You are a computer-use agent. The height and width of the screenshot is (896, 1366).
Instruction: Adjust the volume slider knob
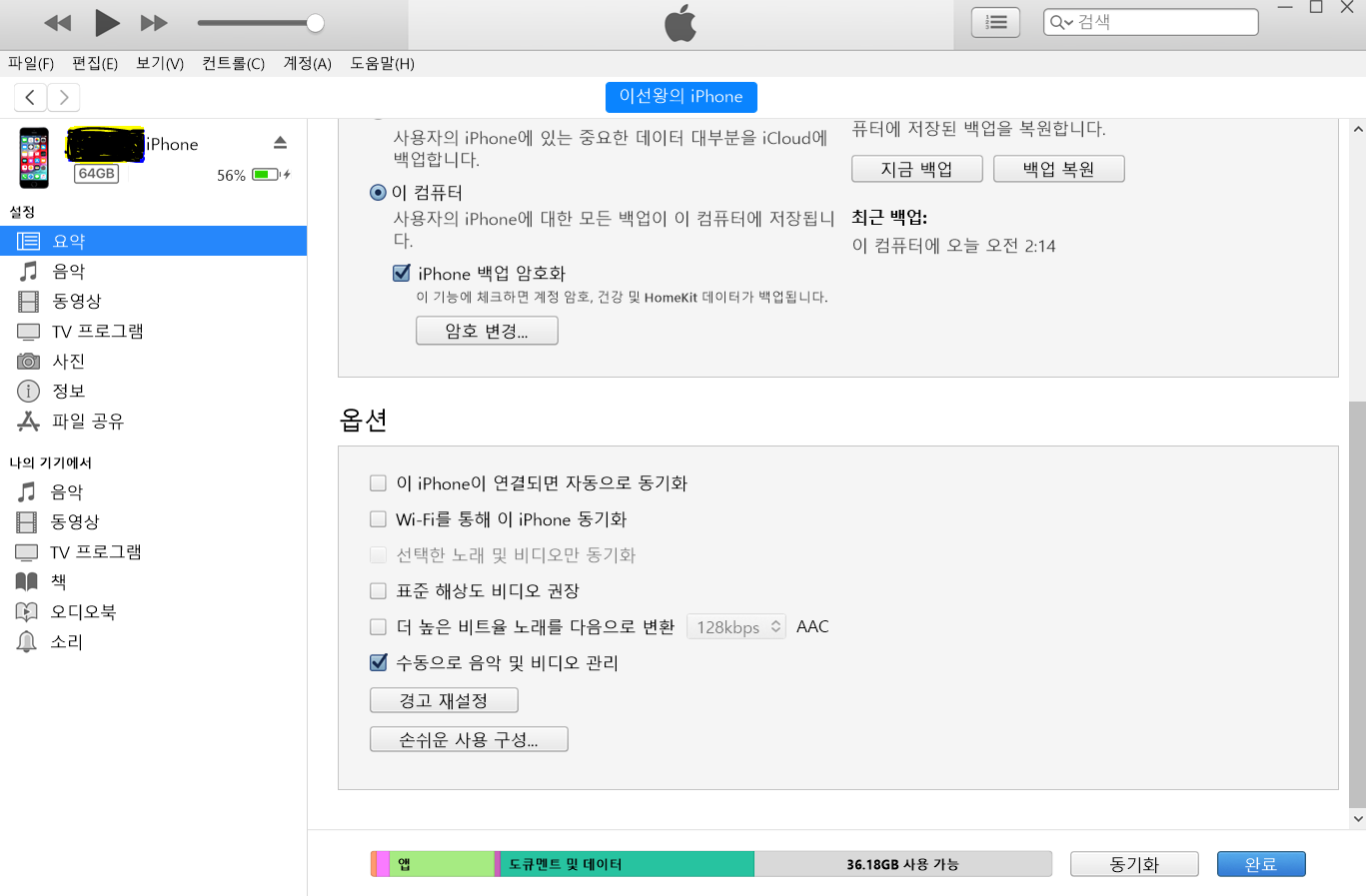point(315,23)
